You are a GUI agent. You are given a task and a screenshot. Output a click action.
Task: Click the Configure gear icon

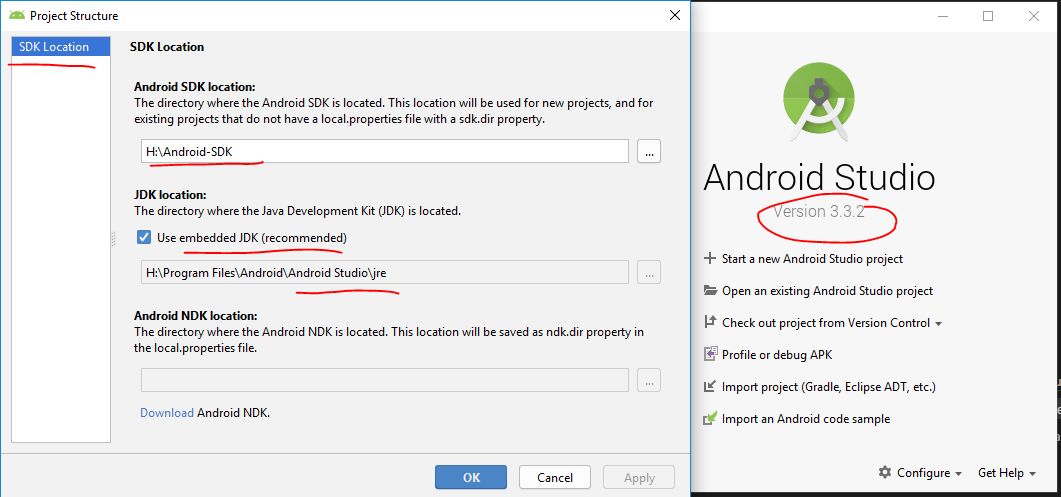click(884, 473)
